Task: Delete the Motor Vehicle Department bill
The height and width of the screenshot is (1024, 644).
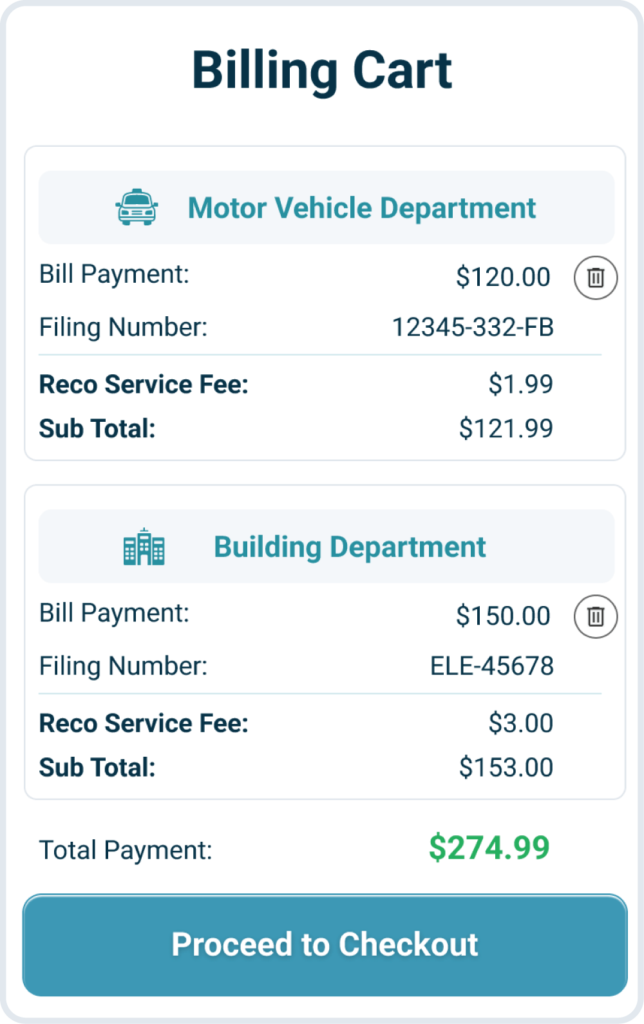Action: click(x=595, y=278)
